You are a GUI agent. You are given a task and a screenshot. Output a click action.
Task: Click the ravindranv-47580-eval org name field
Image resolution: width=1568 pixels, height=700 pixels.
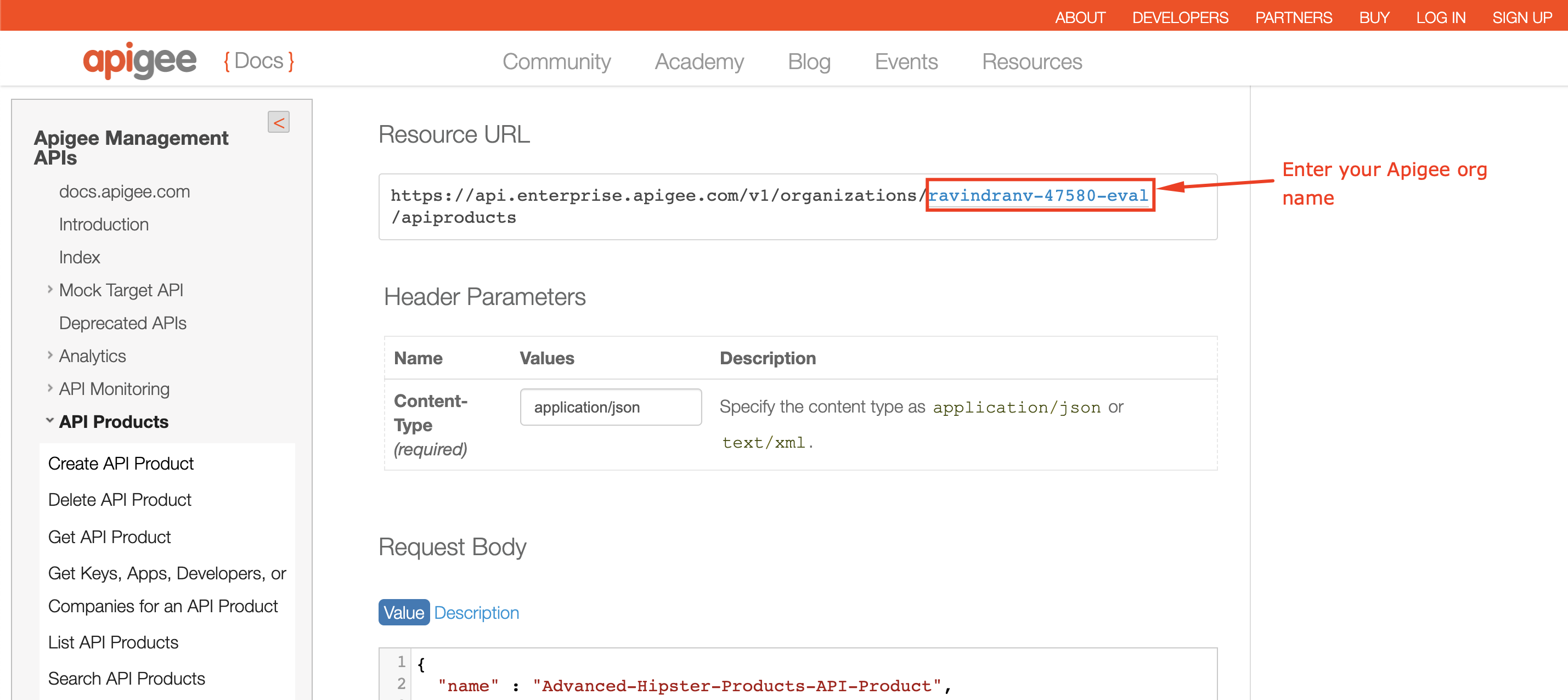coord(1038,195)
